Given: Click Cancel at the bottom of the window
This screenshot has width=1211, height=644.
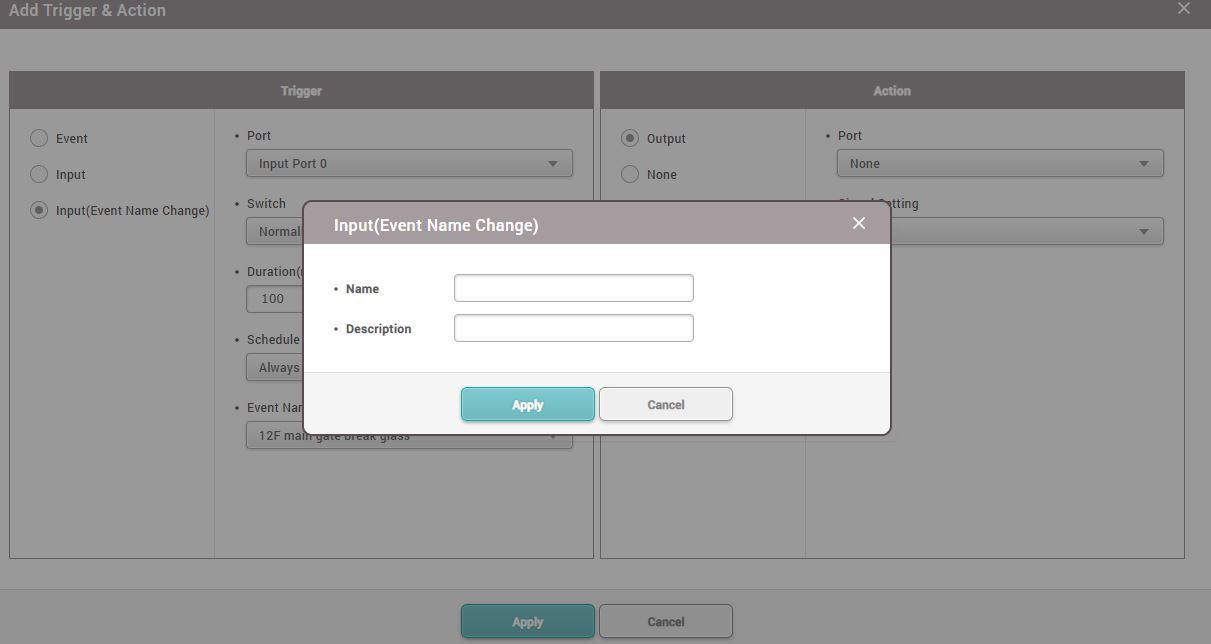Looking at the screenshot, I should (x=665, y=621).
